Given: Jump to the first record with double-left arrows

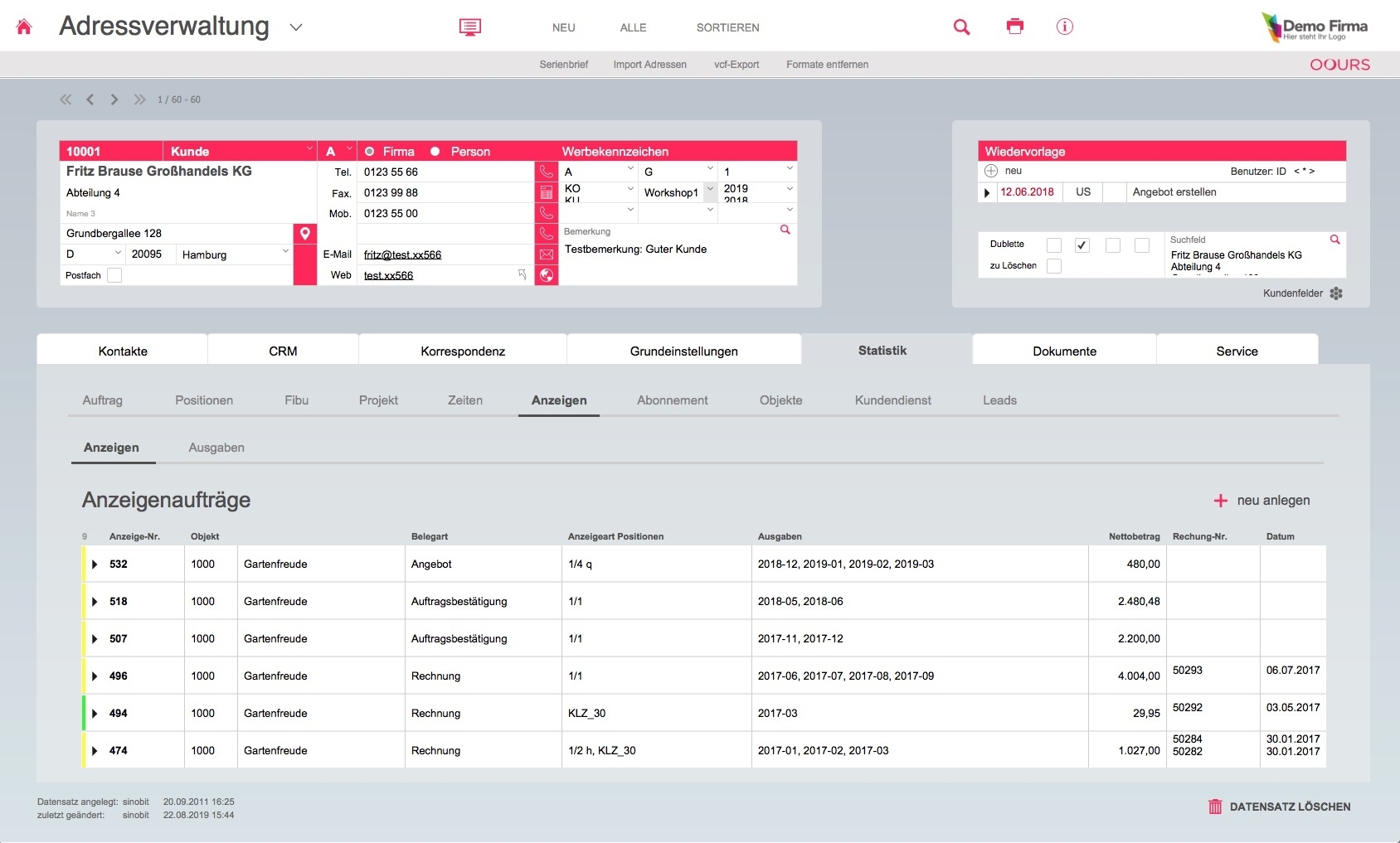Looking at the screenshot, I should pos(66,99).
